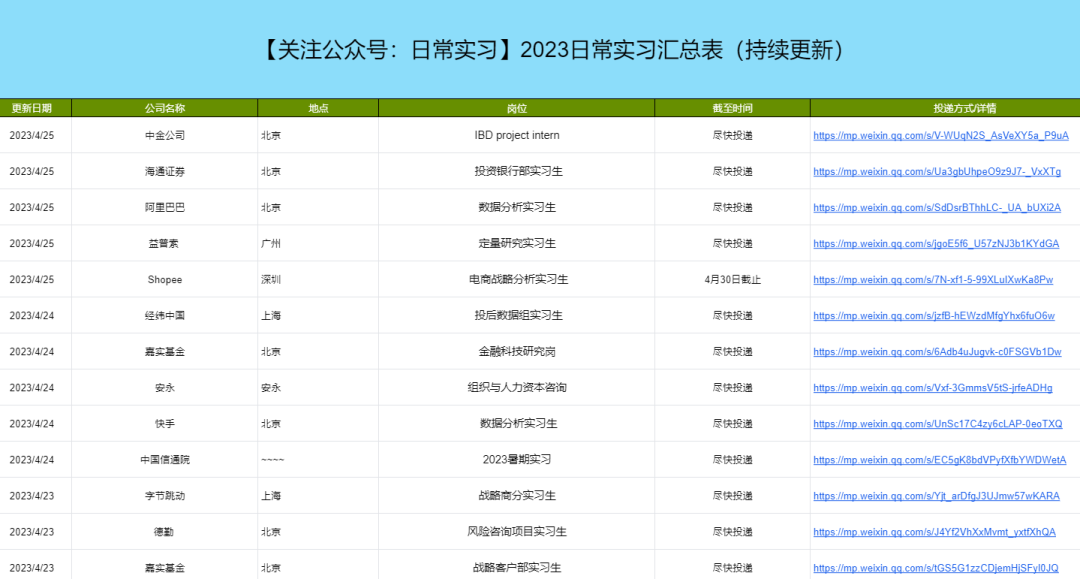The image size is (1080, 579).
Task: Open the 海通证券 weixin application link
Action: pyautogui.click(x=937, y=171)
